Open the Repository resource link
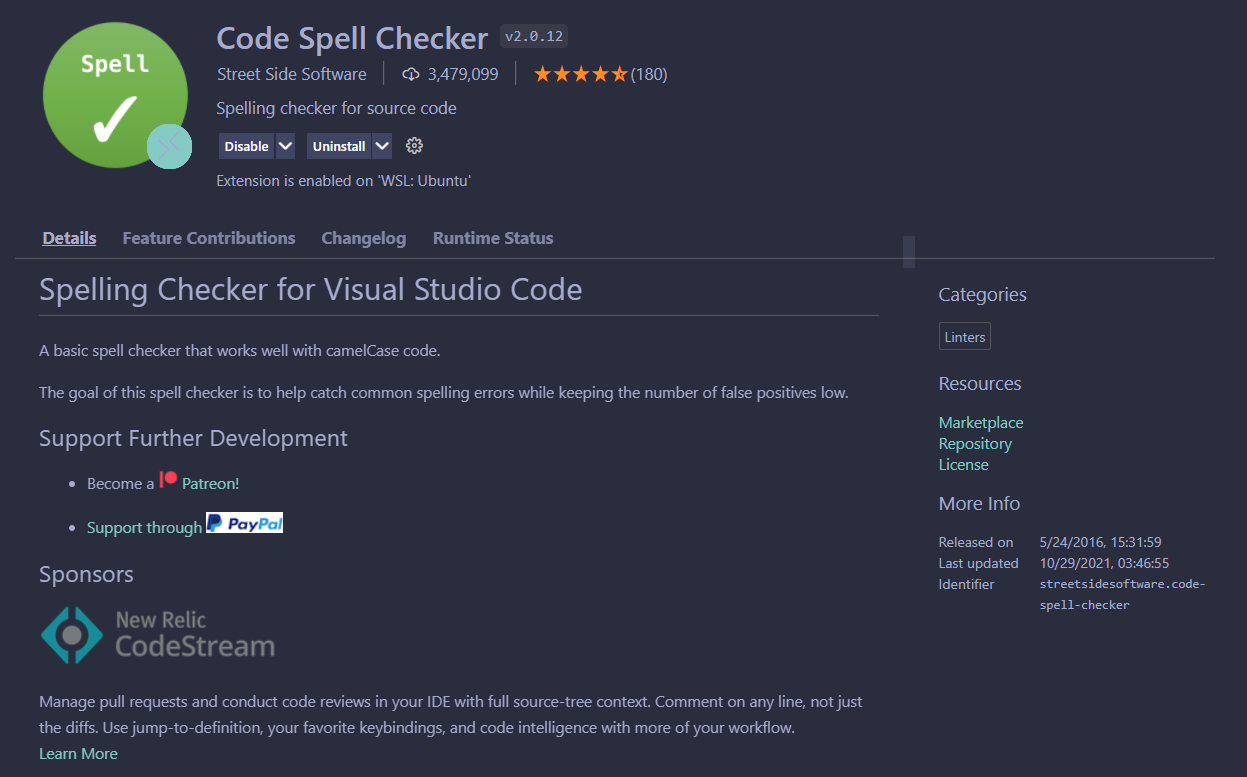 (x=975, y=443)
